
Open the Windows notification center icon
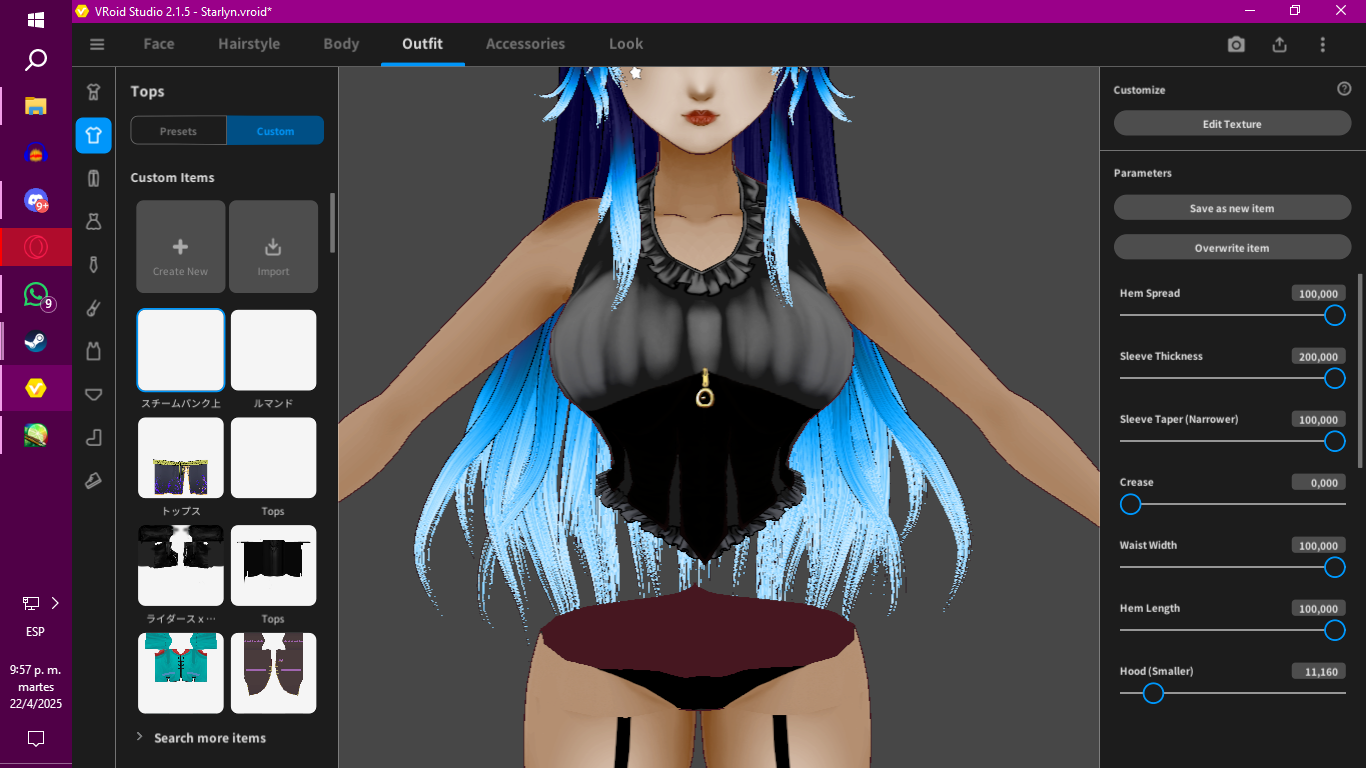tap(36, 739)
